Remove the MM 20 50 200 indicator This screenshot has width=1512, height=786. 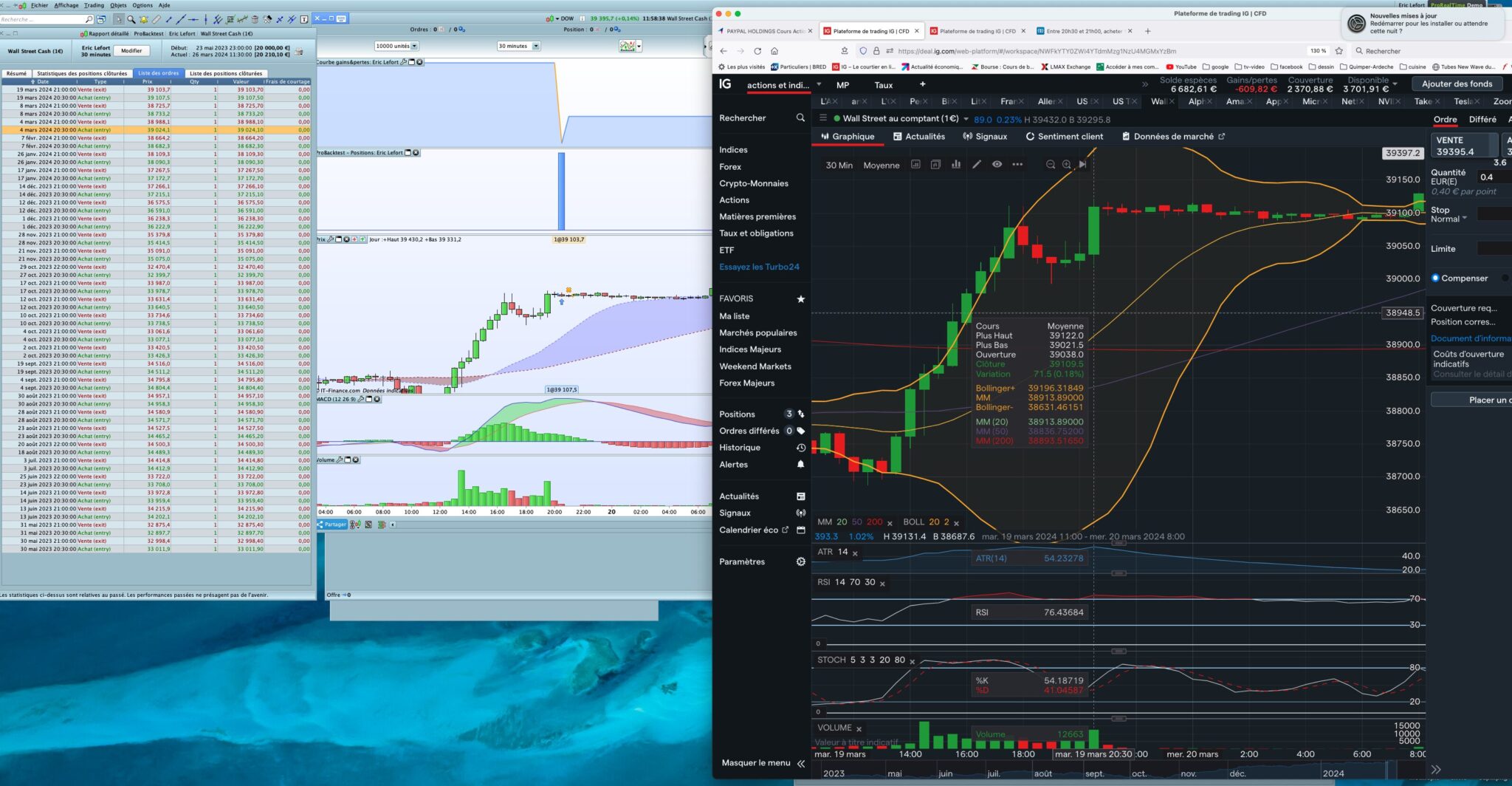pos(890,523)
